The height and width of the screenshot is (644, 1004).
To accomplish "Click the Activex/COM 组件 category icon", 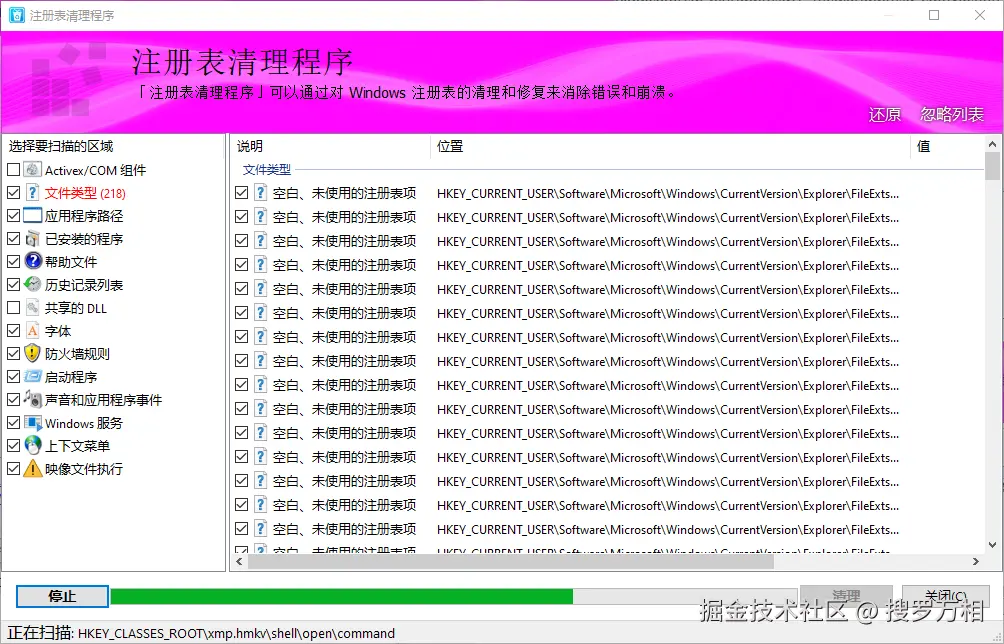I will (33, 170).
